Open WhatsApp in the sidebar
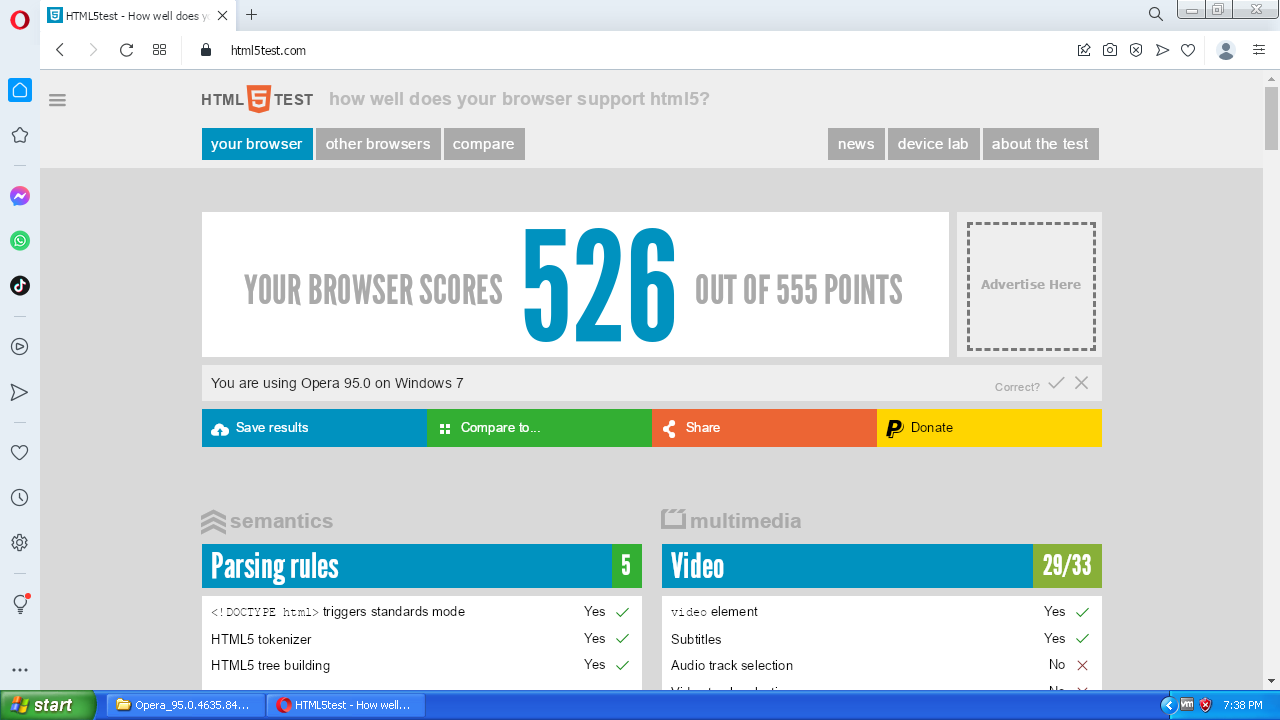Screen dimensions: 1280x720 20,241
